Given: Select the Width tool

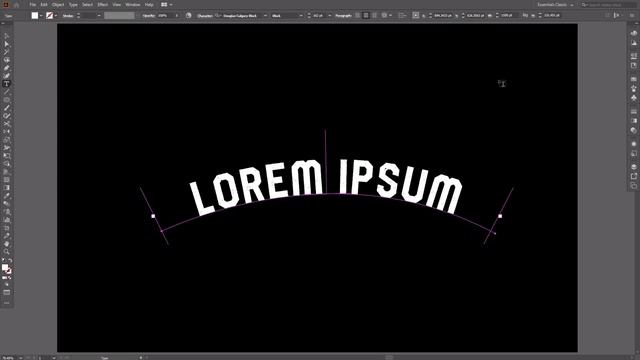Looking at the screenshot, I should tap(7, 147).
